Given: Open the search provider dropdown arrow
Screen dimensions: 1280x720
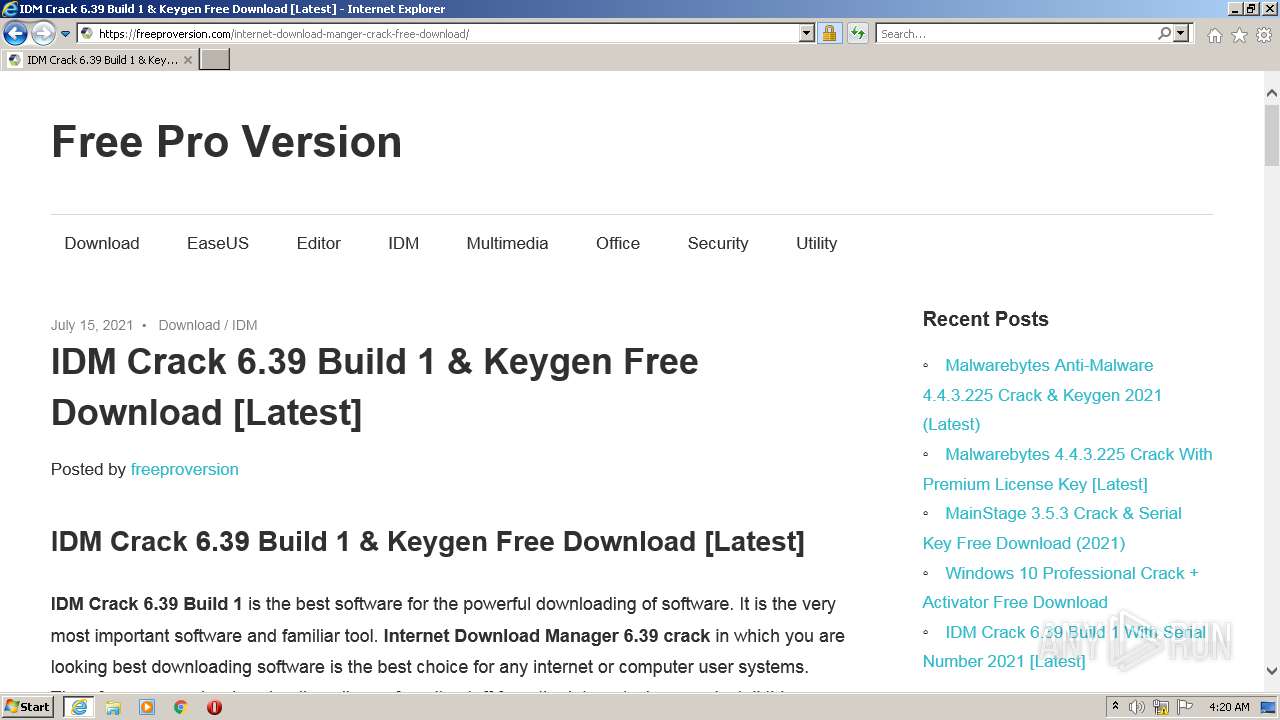Looking at the screenshot, I should pos(1181,34).
